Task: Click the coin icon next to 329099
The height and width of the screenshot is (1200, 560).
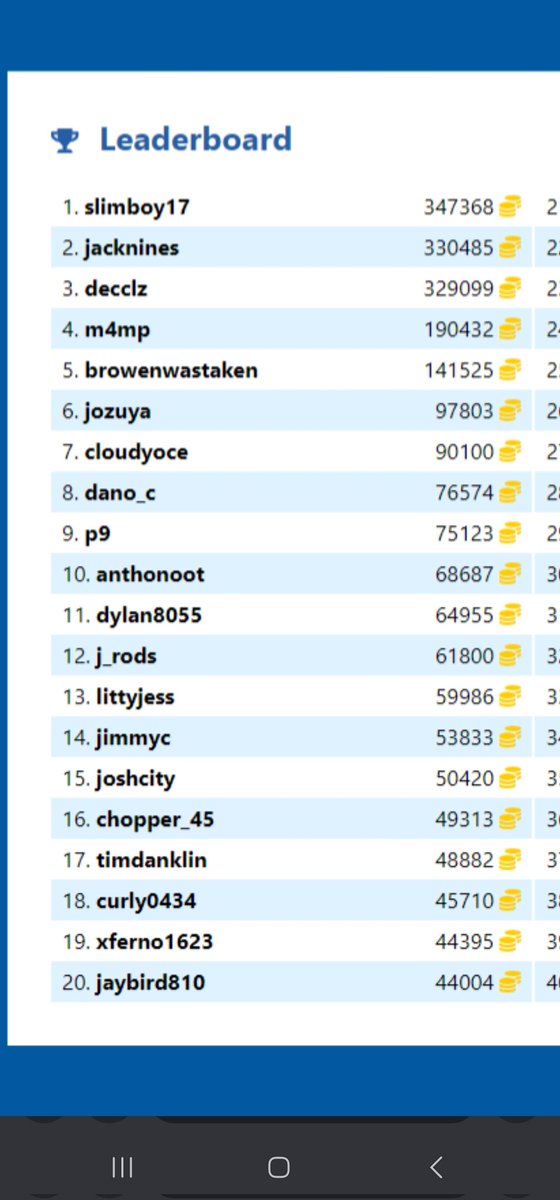Action: [510, 289]
